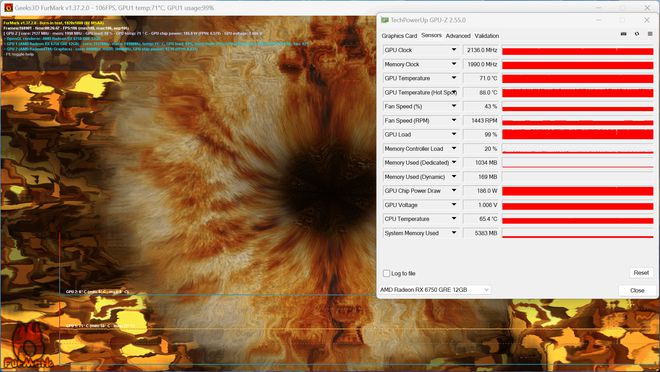This screenshot has width=660, height=372.
Task: Click the GPU-Z refresh icon
Action: click(637, 34)
